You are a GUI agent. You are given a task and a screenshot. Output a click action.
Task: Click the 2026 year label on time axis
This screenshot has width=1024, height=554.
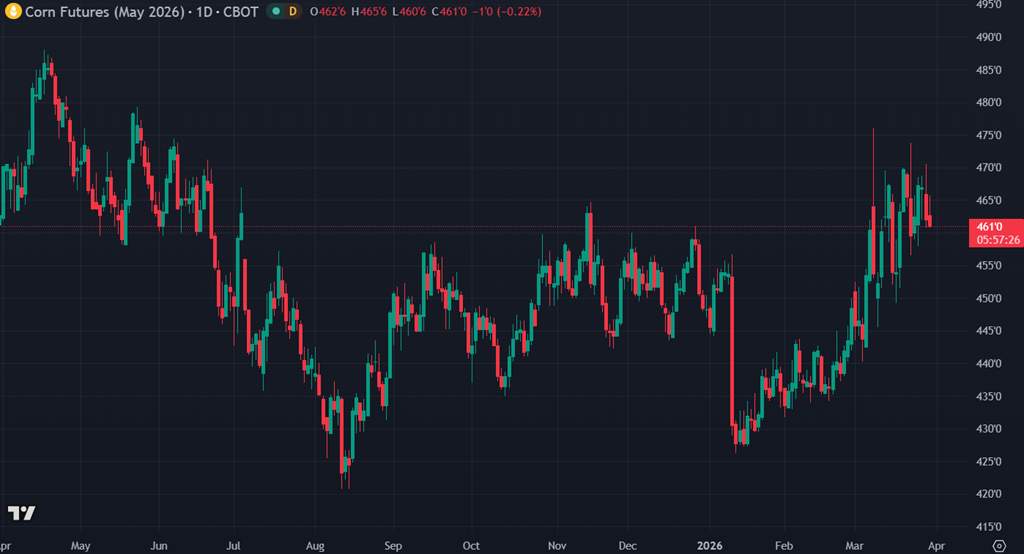point(708,546)
